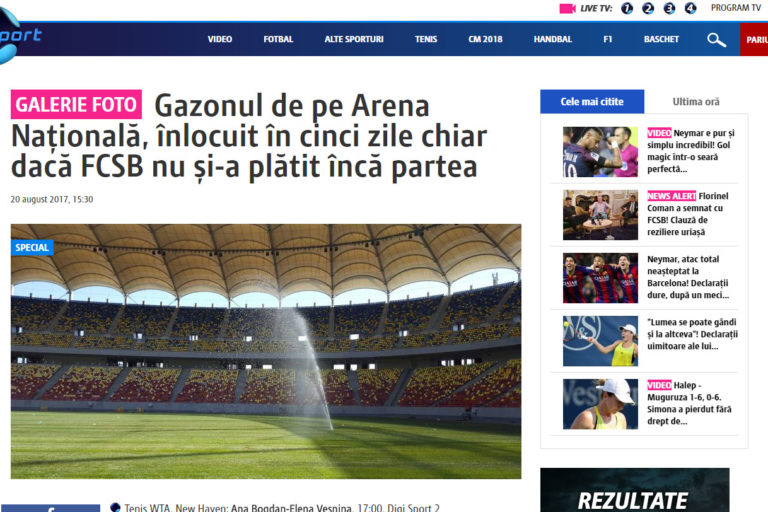The width and height of the screenshot is (768, 512).
Task: Open the PROGRAM TV link
Action: coord(736,8)
